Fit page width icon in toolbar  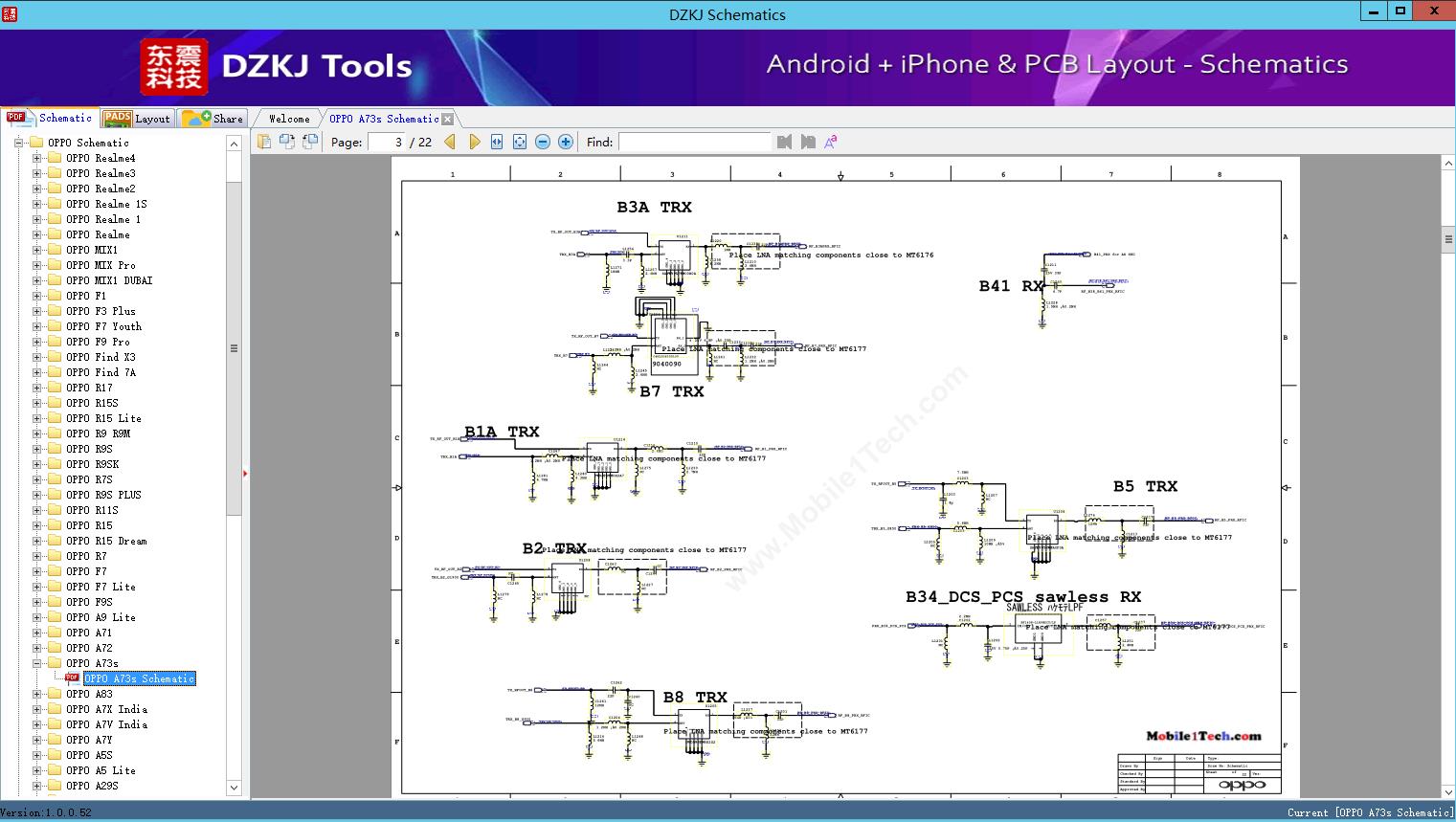(x=497, y=142)
